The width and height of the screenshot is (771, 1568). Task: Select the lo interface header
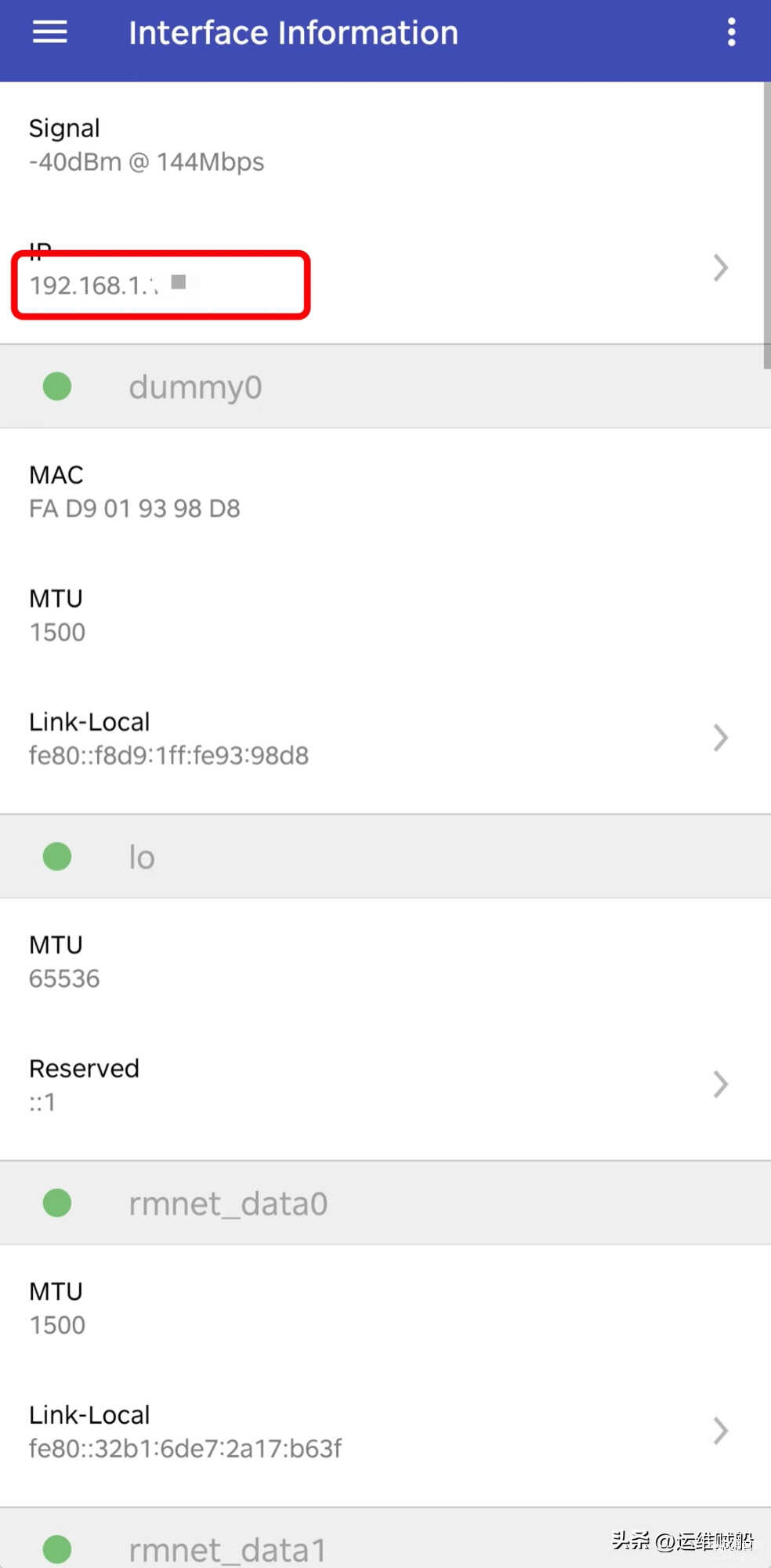142,857
